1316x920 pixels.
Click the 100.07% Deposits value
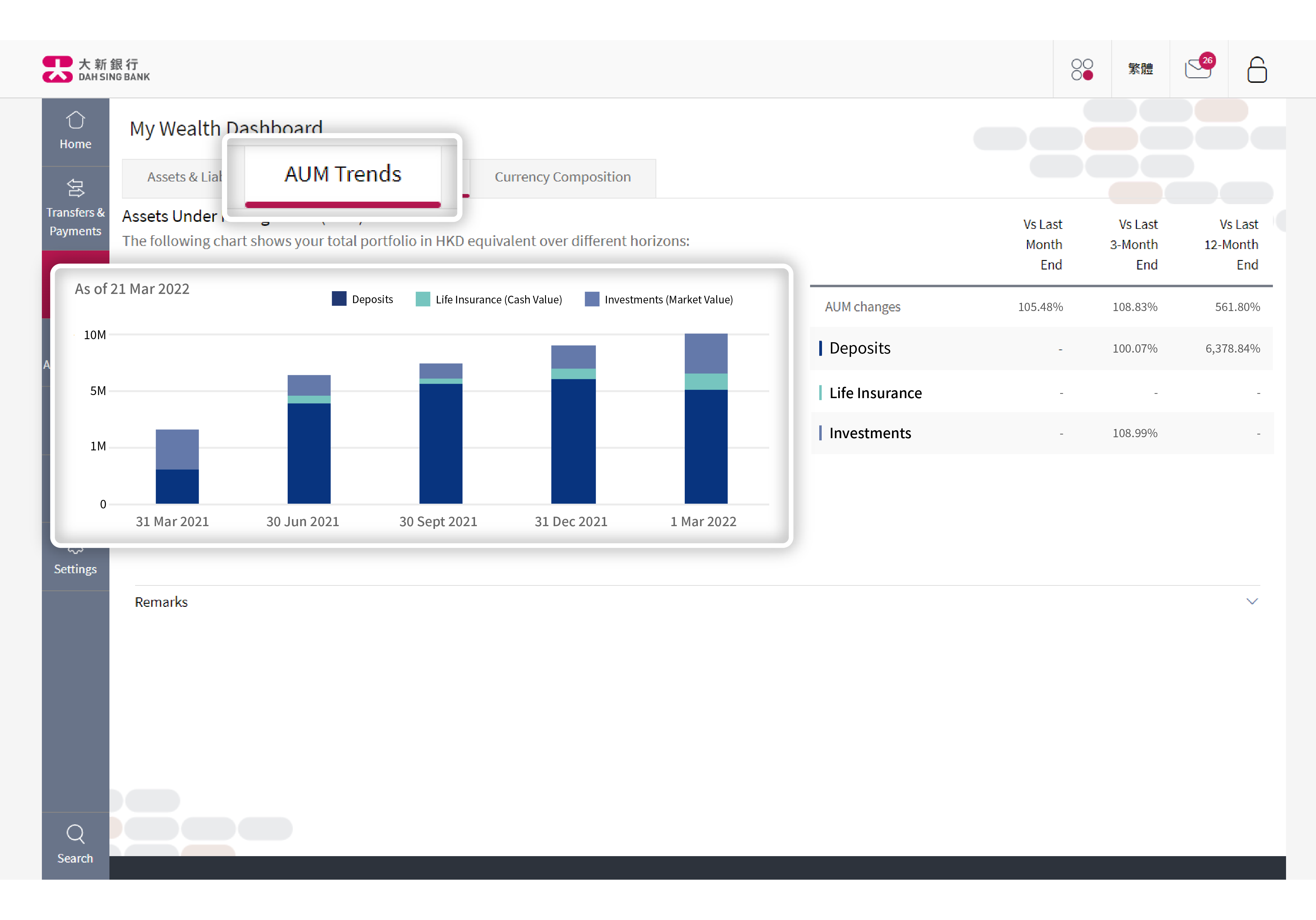click(1134, 348)
